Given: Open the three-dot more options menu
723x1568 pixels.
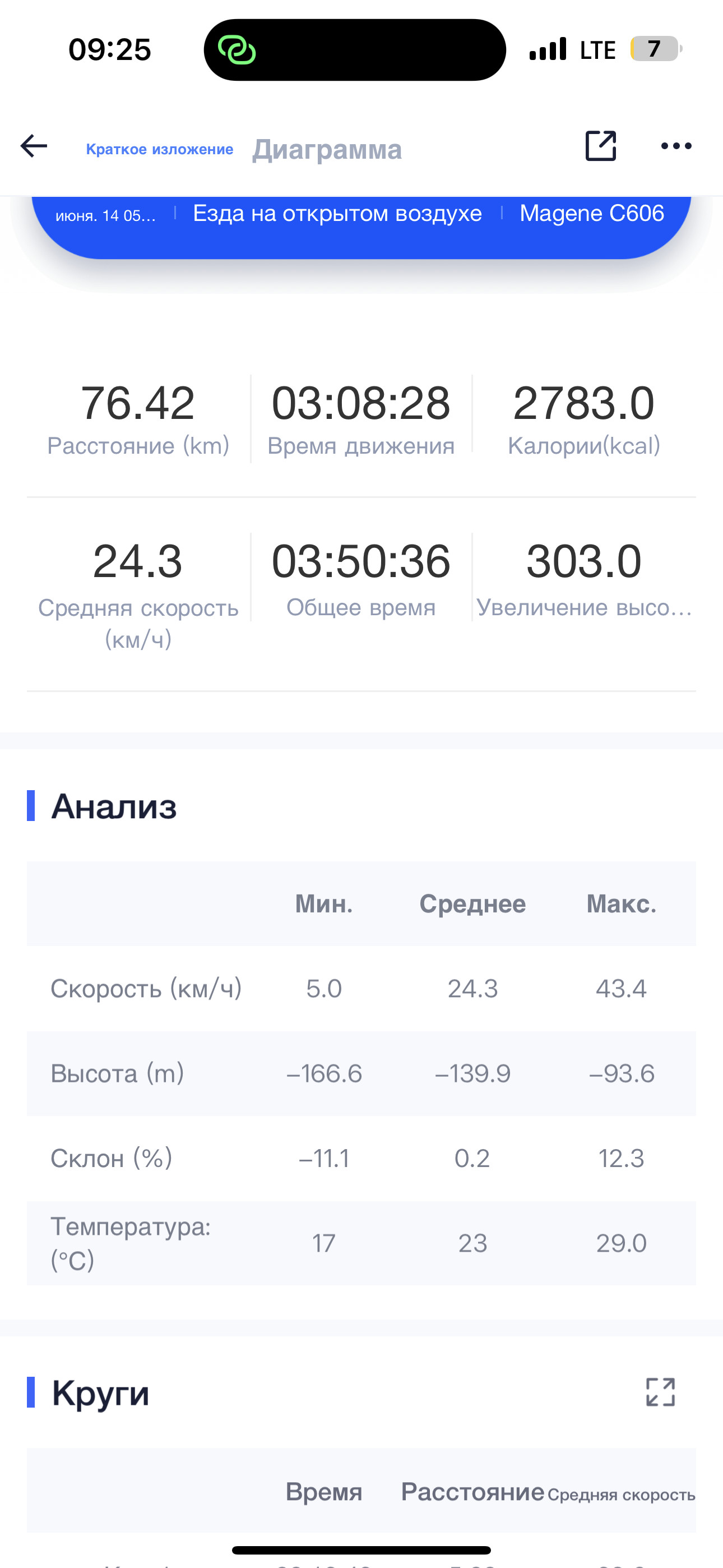Looking at the screenshot, I should [676, 146].
